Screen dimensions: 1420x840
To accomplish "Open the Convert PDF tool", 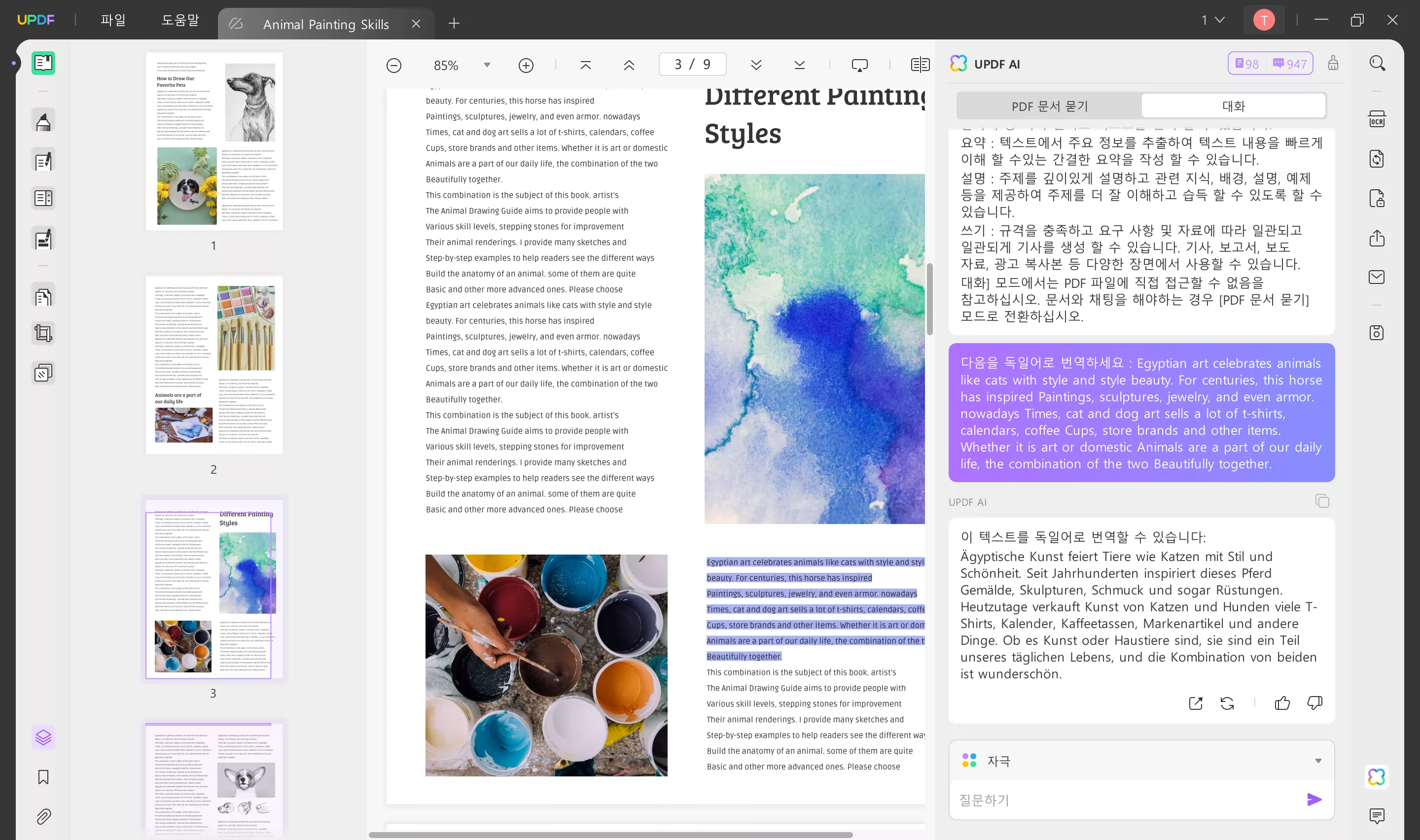I will 1377,159.
